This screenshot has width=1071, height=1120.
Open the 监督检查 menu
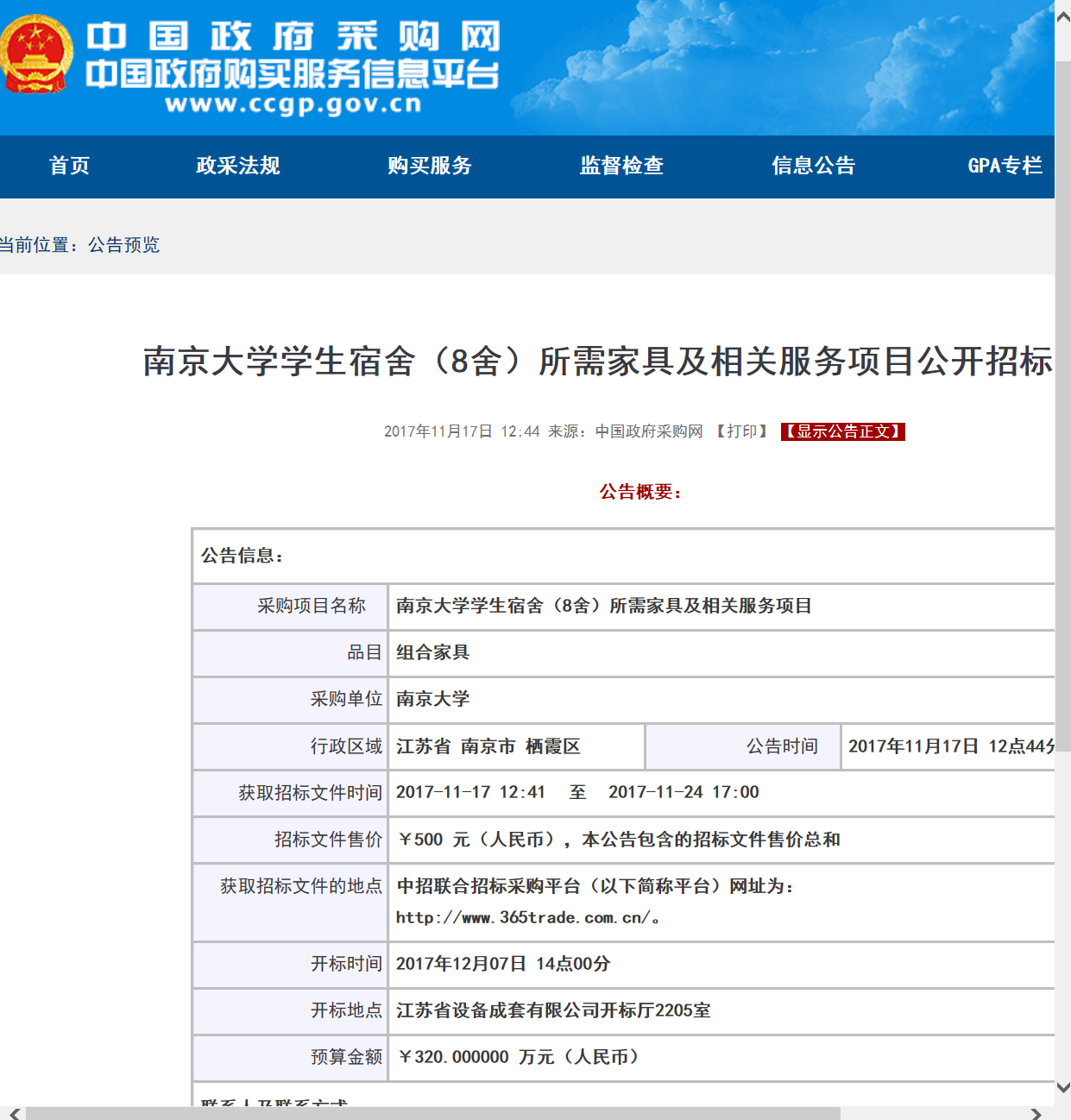[621, 166]
